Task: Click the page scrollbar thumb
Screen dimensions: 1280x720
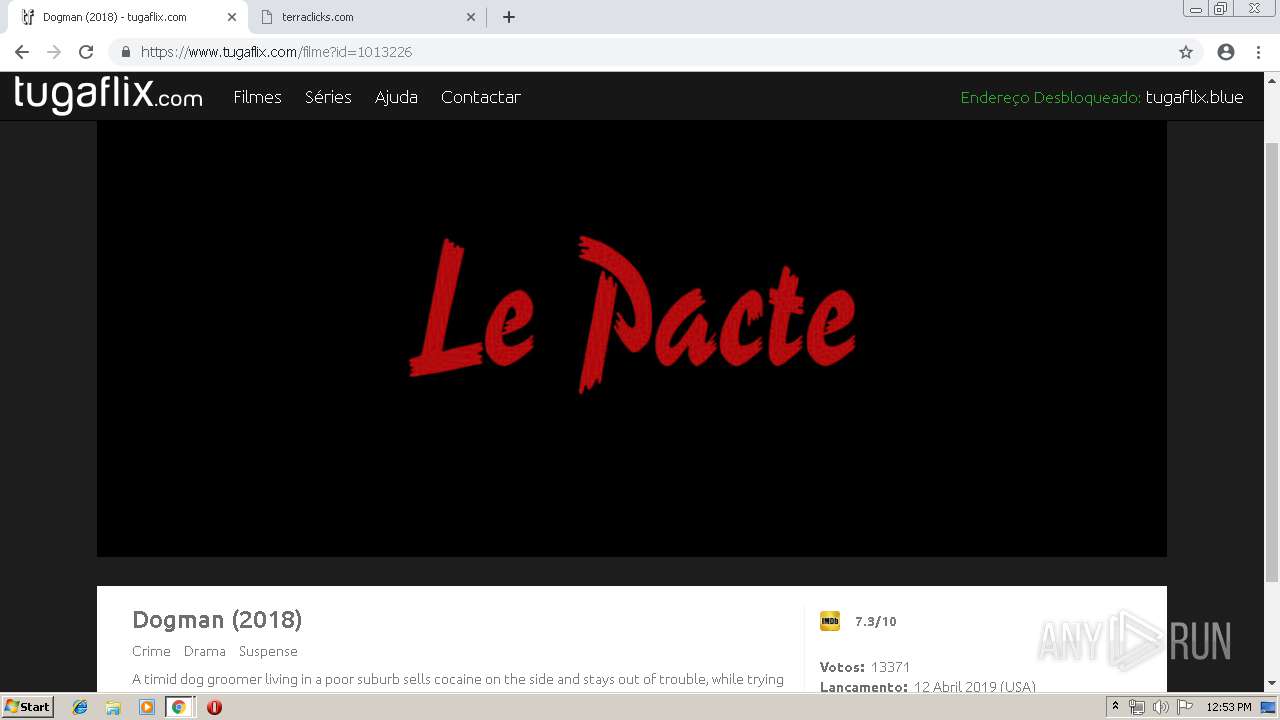Action: (1272, 362)
